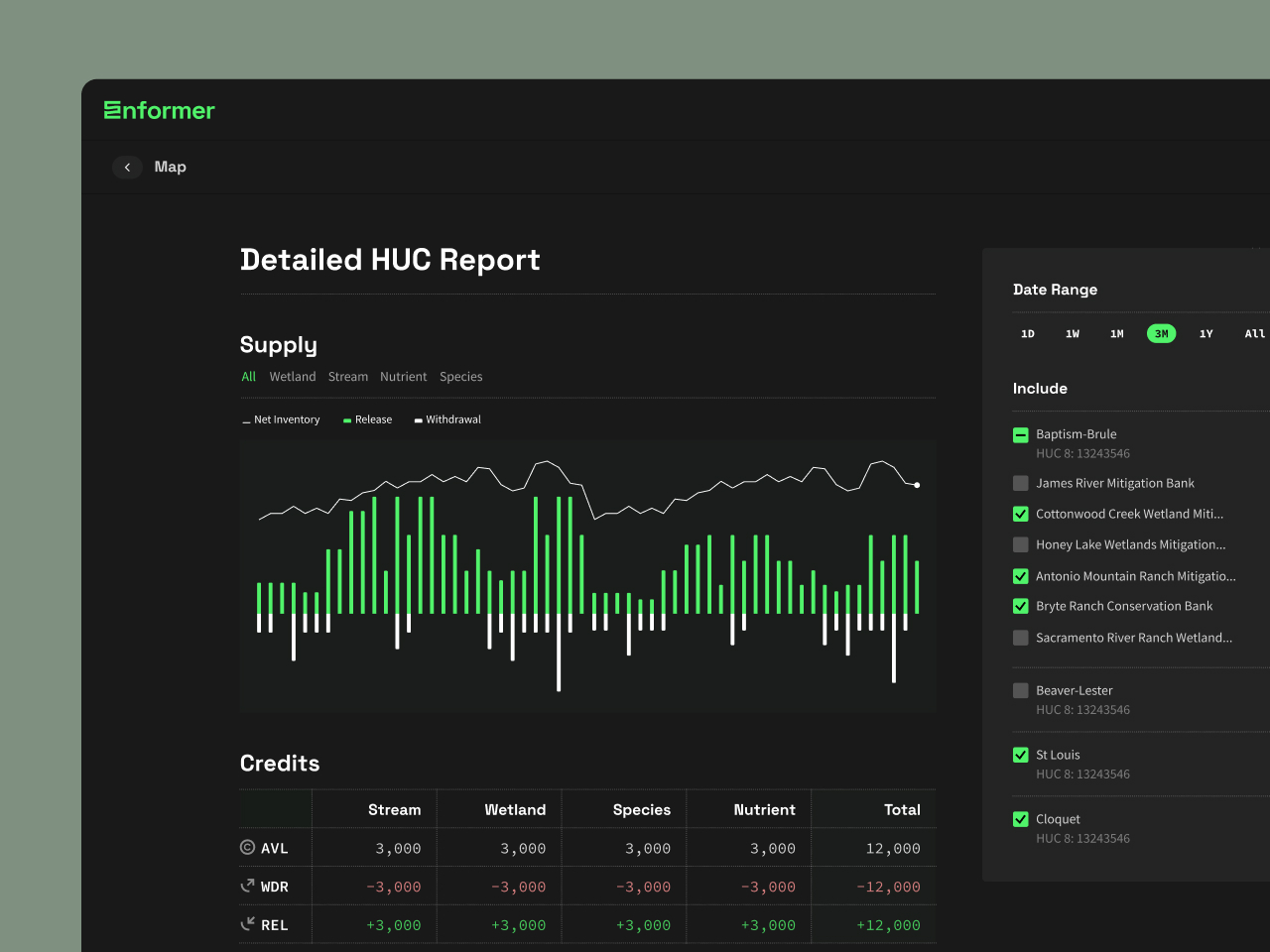Switch to the Nutrient supply tab

point(404,377)
